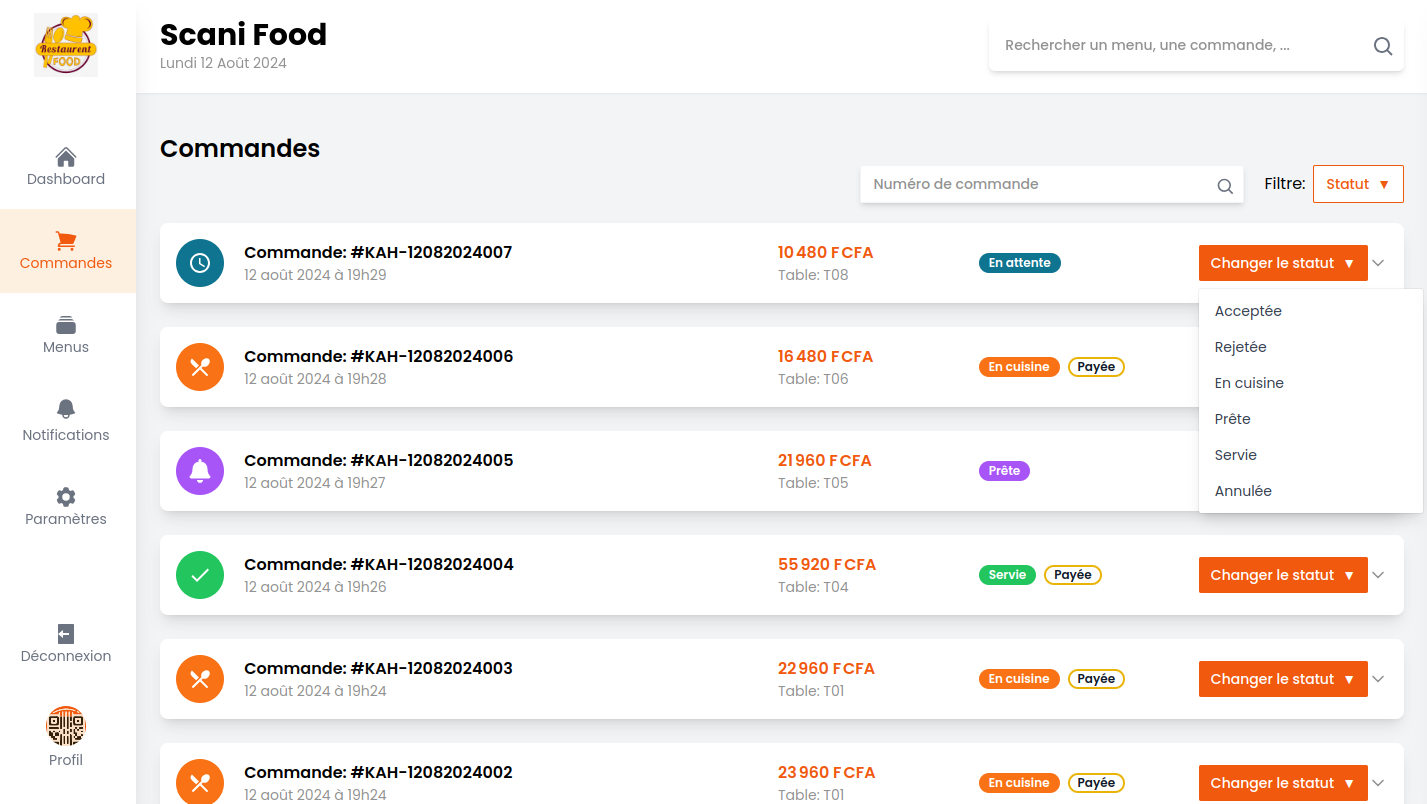
Task: Open Changer le statut for order KAH-12082024004
Action: click(1283, 575)
